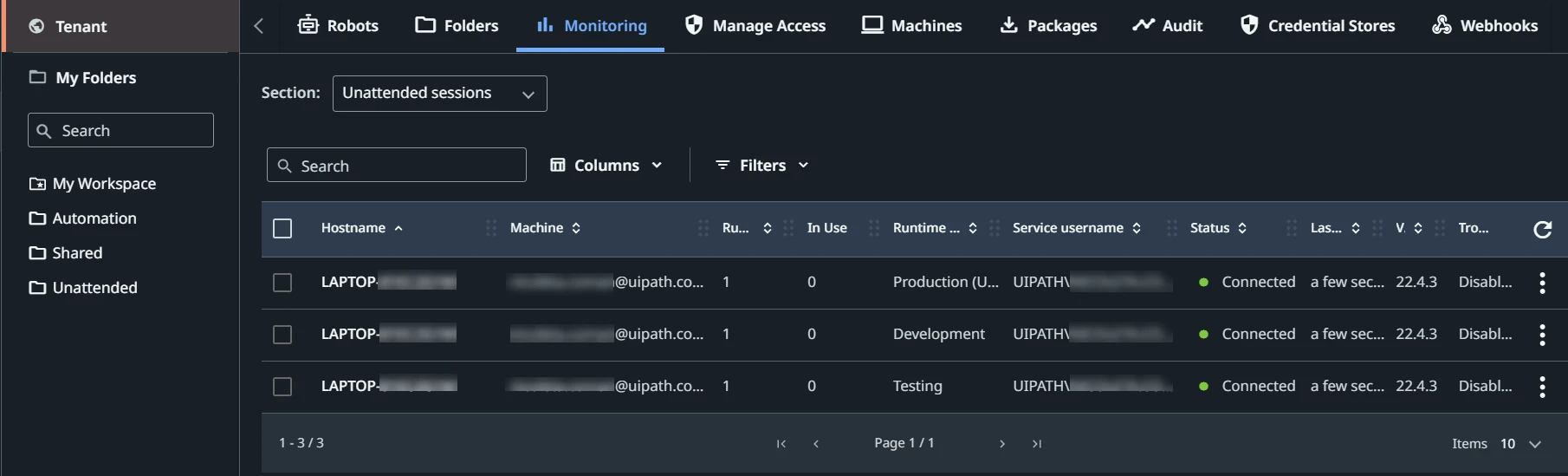Click the sidebar search magnifier icon
The height and width of the screenshot is (476, 1568).
point(44,131)
